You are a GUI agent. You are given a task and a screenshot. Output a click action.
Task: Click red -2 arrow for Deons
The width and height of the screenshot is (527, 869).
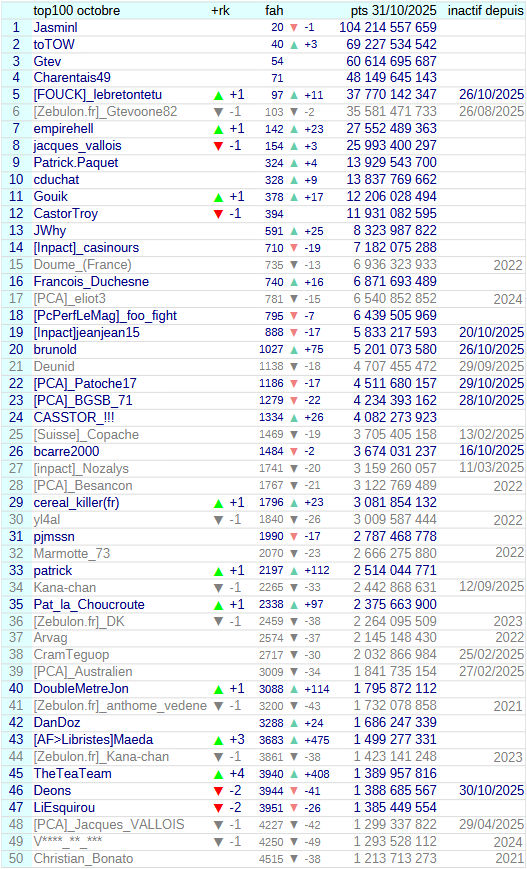click(218, 791)
